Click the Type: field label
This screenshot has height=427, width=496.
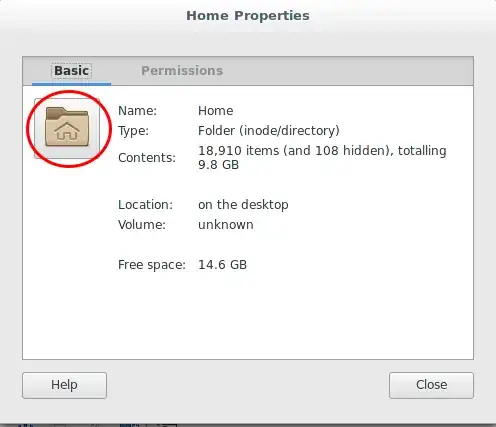tap(133, 131)
